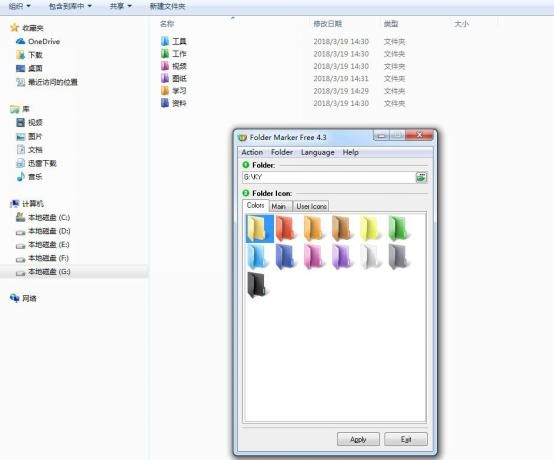The height and width of the screenshot is (460, 554).
Task: Select the 资料 folder in file list
Action: [x=173, y=103]
